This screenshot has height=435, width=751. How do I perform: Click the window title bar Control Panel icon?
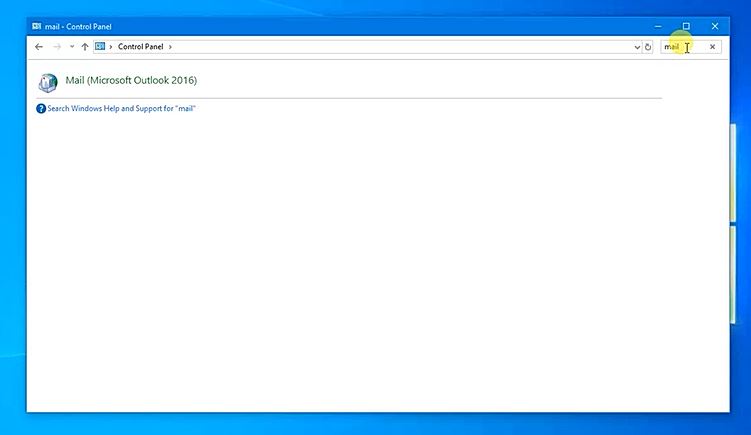37,26
